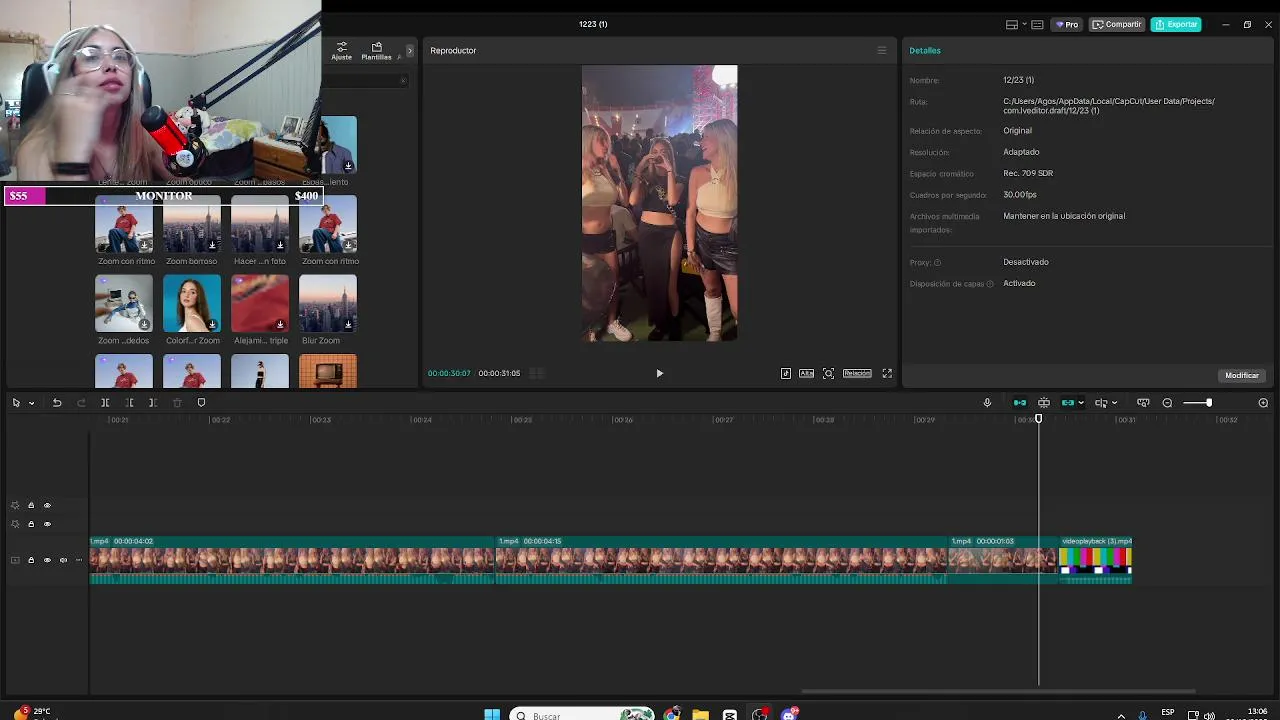This screenshot has height=720, width=1280.
Task: Expand the layout dropdown arrow
Action: point(1025,24)
